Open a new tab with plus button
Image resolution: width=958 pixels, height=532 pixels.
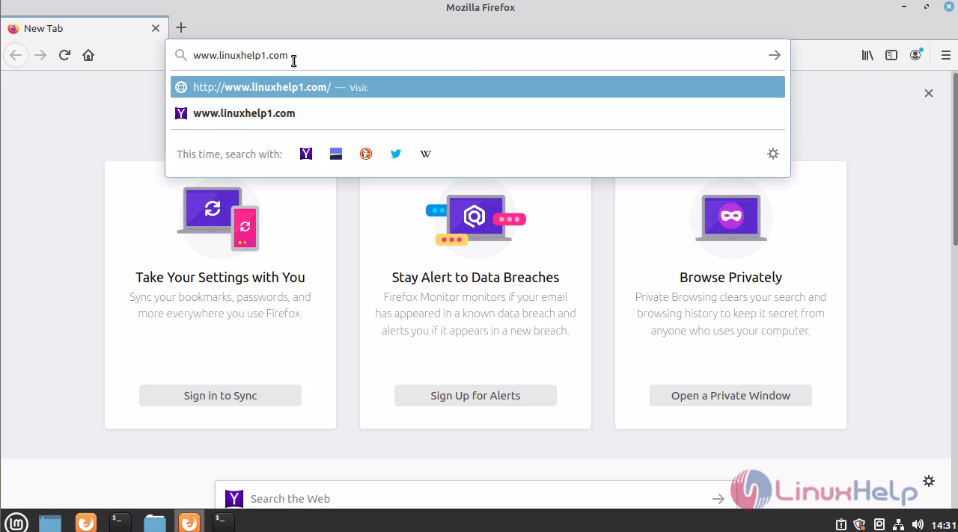(181, 27)
